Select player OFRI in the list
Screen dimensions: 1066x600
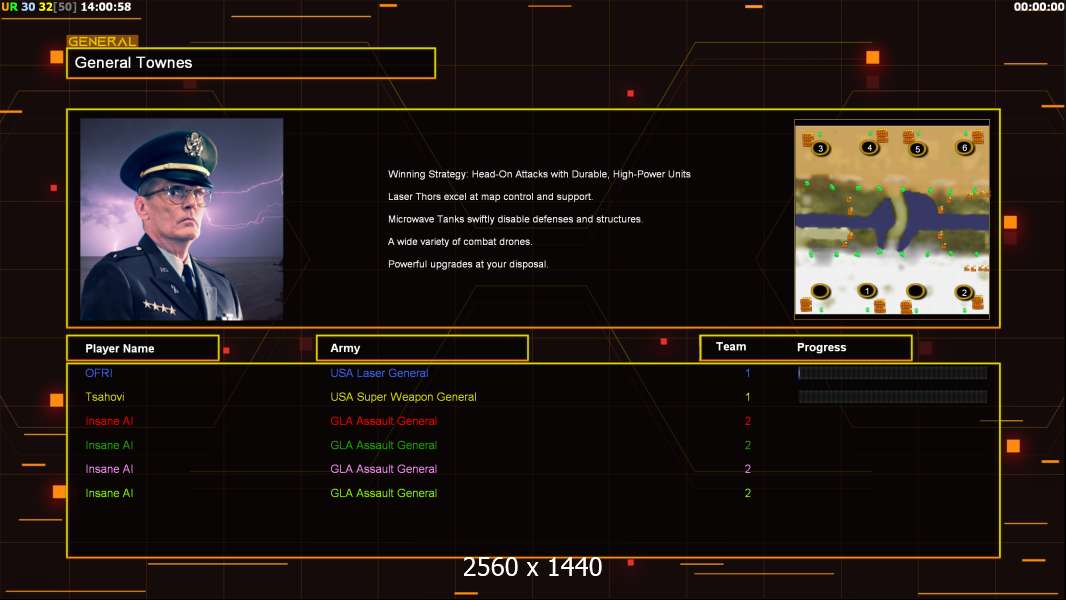click(x=99, y=373)
